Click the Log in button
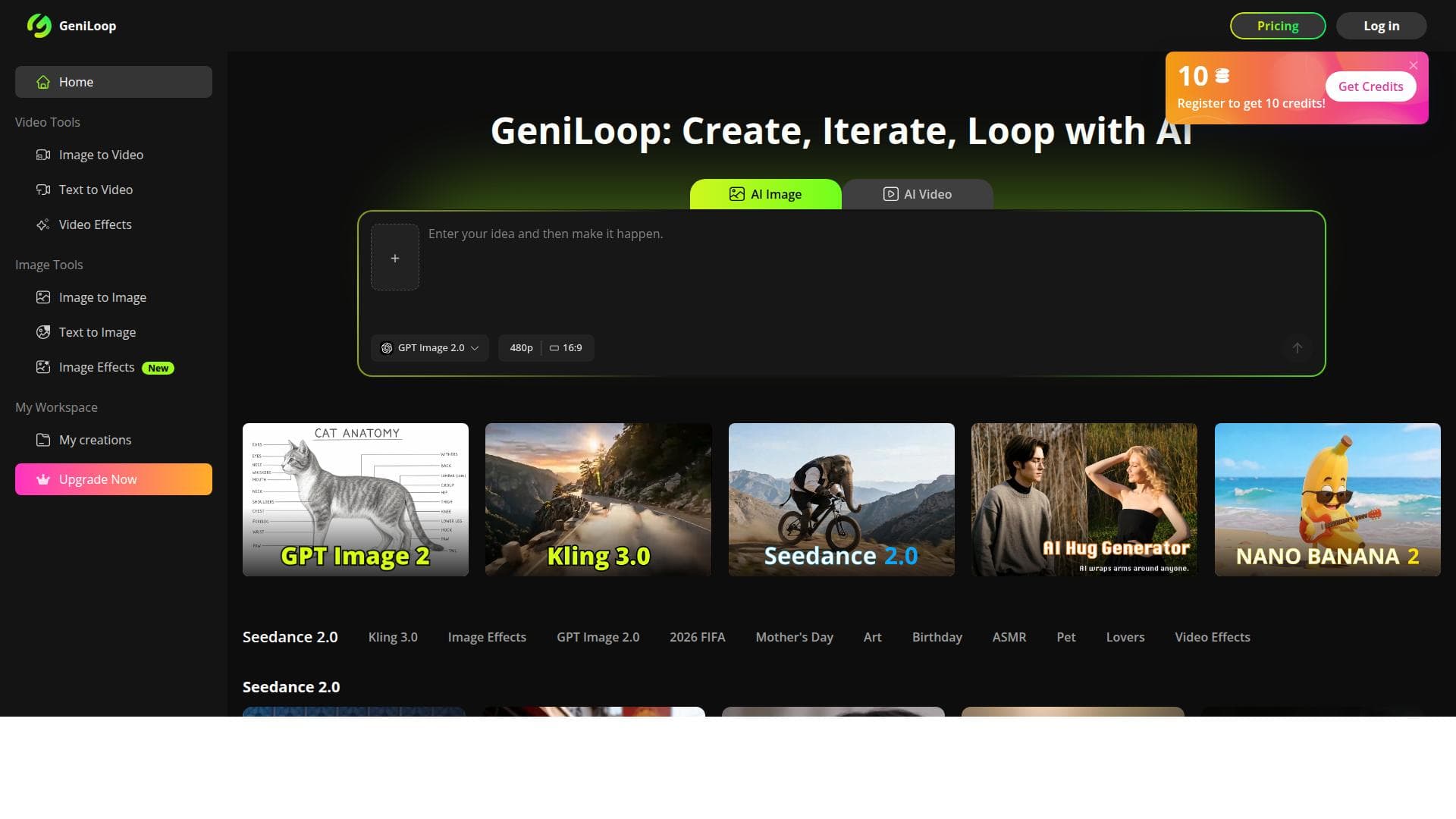 pyautogui.click(x=1382, y=26)
